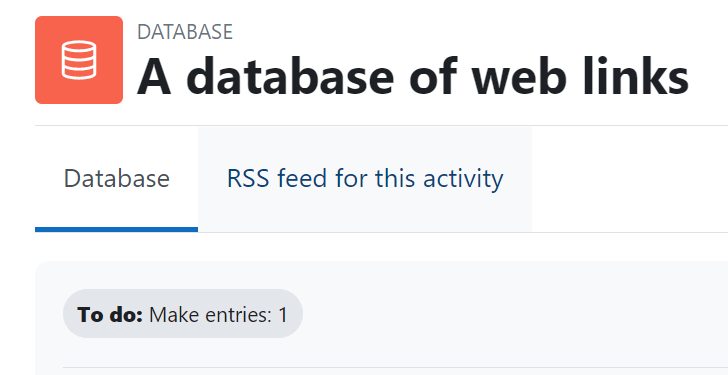Select the bold 'To do:' label

point(110,314)
